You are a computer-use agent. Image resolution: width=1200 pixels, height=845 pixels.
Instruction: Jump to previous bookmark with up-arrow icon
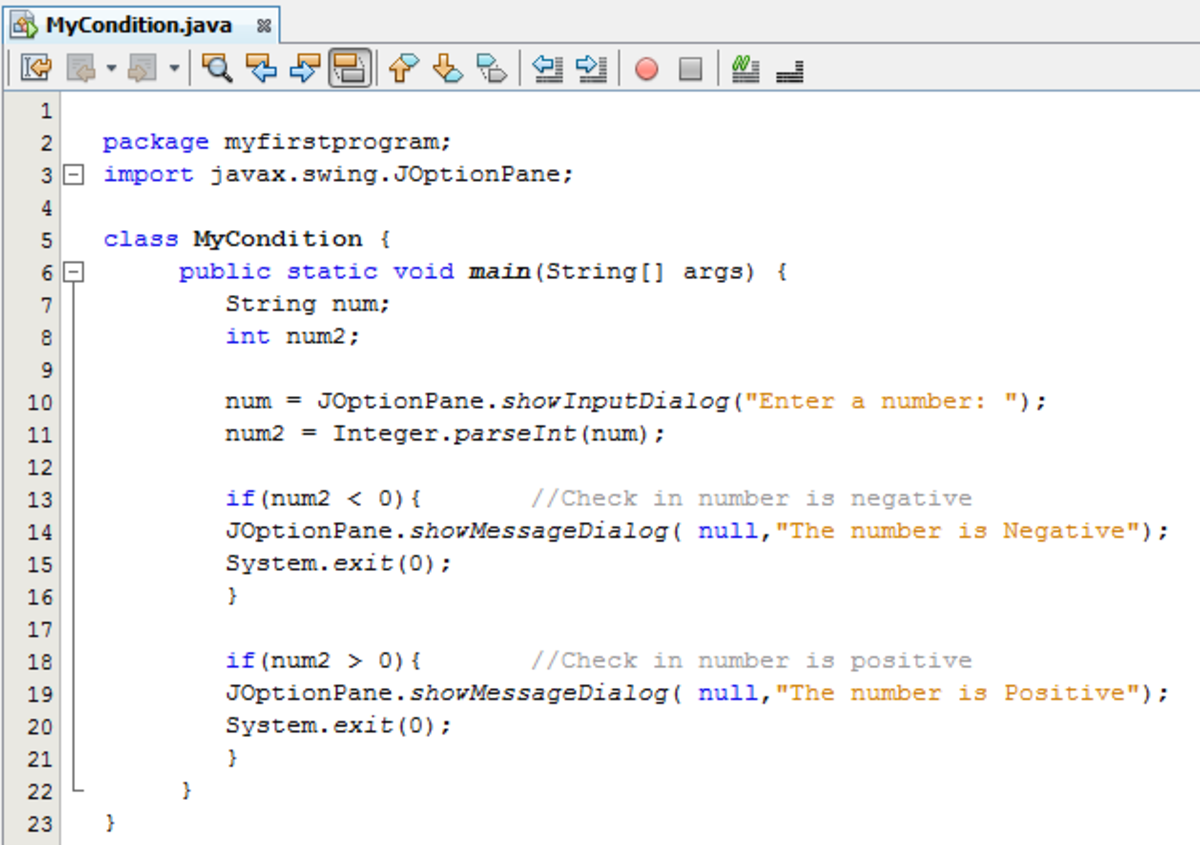pos(402,68)
